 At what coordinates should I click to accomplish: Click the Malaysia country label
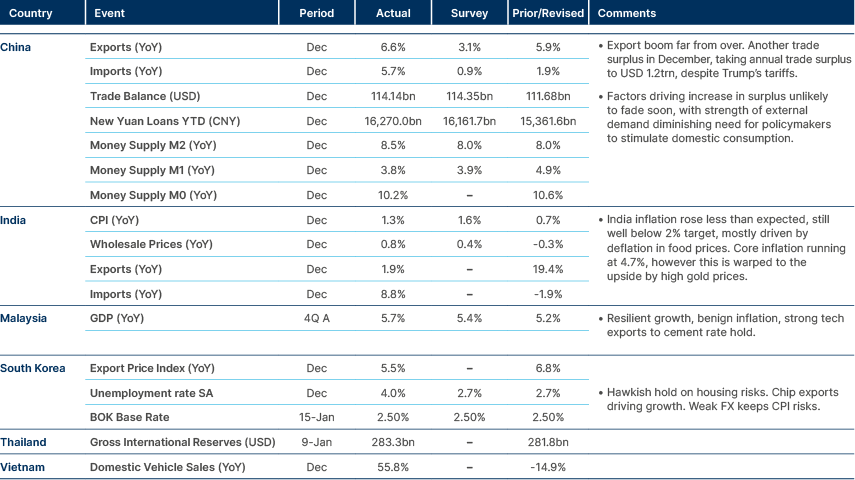[23, 318]
